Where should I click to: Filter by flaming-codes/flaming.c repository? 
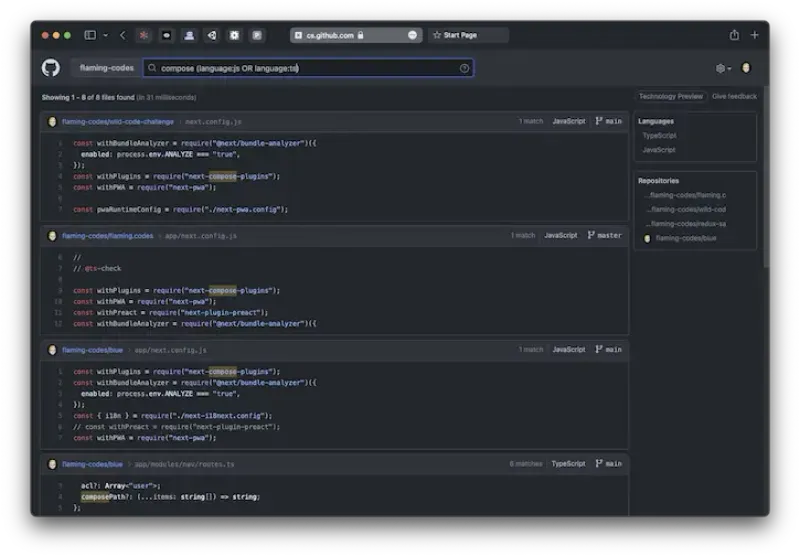coord(685,195)
